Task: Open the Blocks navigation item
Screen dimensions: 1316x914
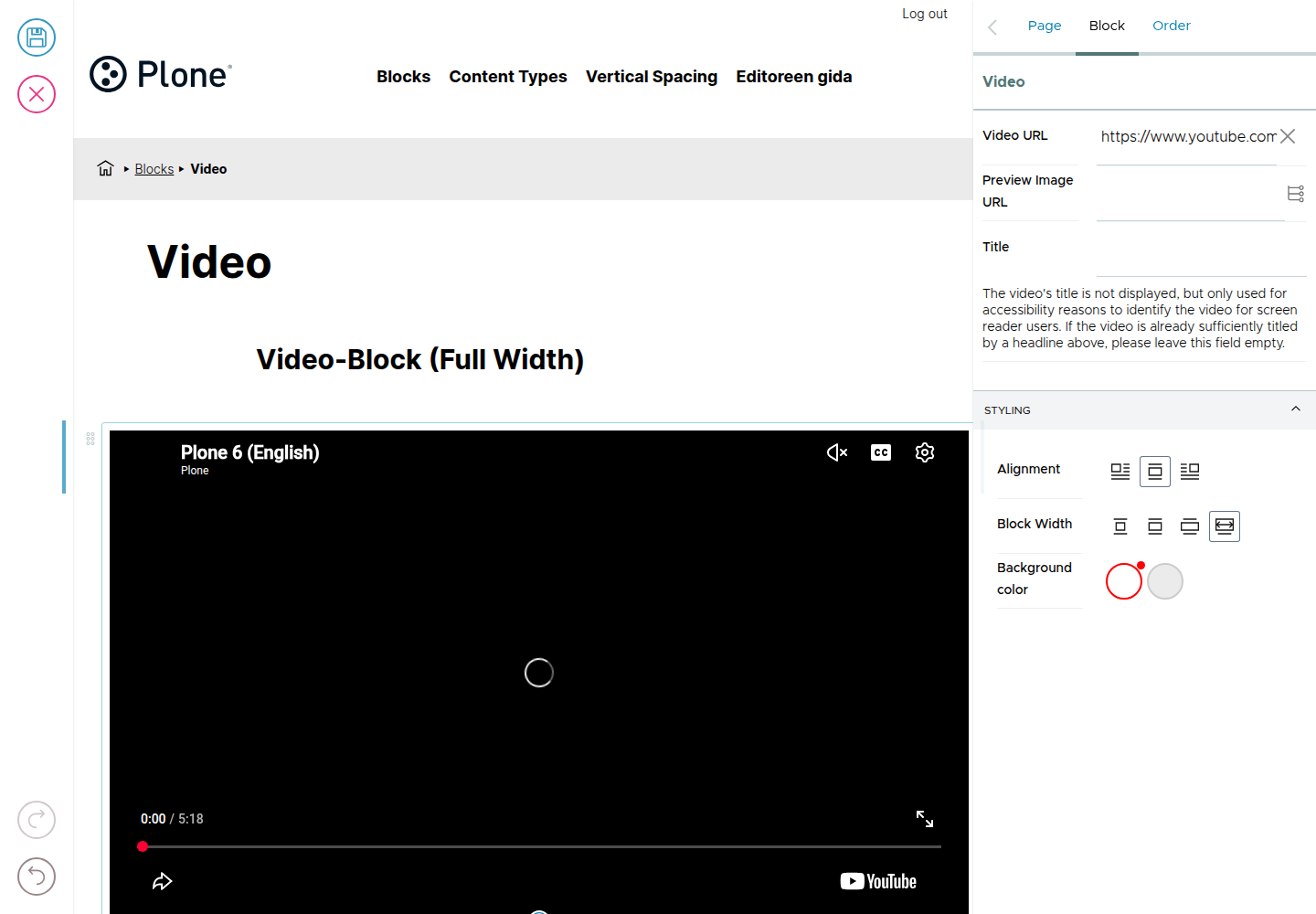Action: [x=403, y=77]
